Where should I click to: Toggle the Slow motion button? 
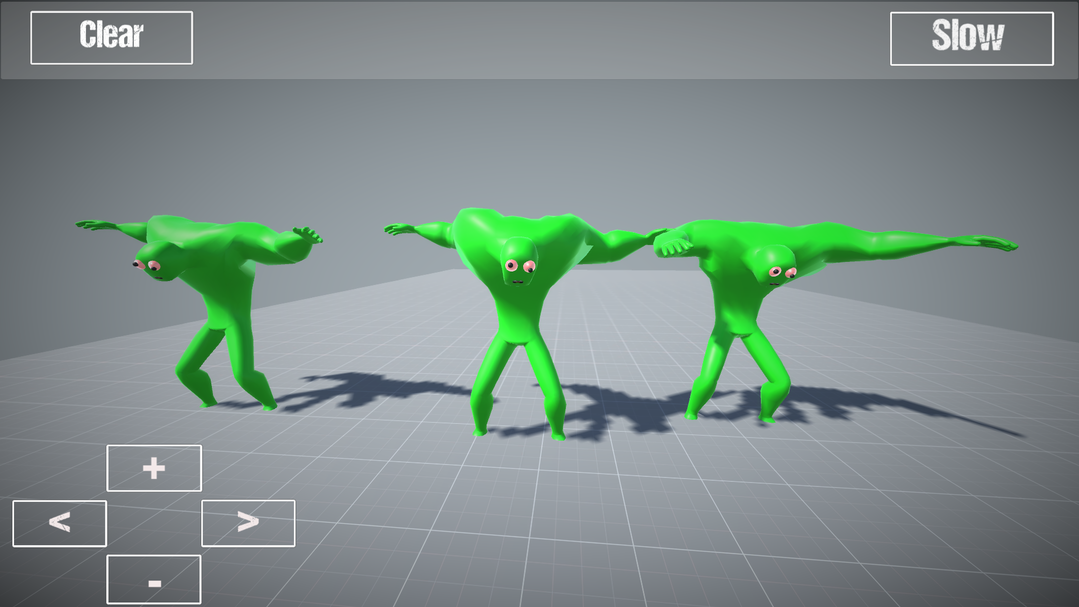tap(971, 38)
